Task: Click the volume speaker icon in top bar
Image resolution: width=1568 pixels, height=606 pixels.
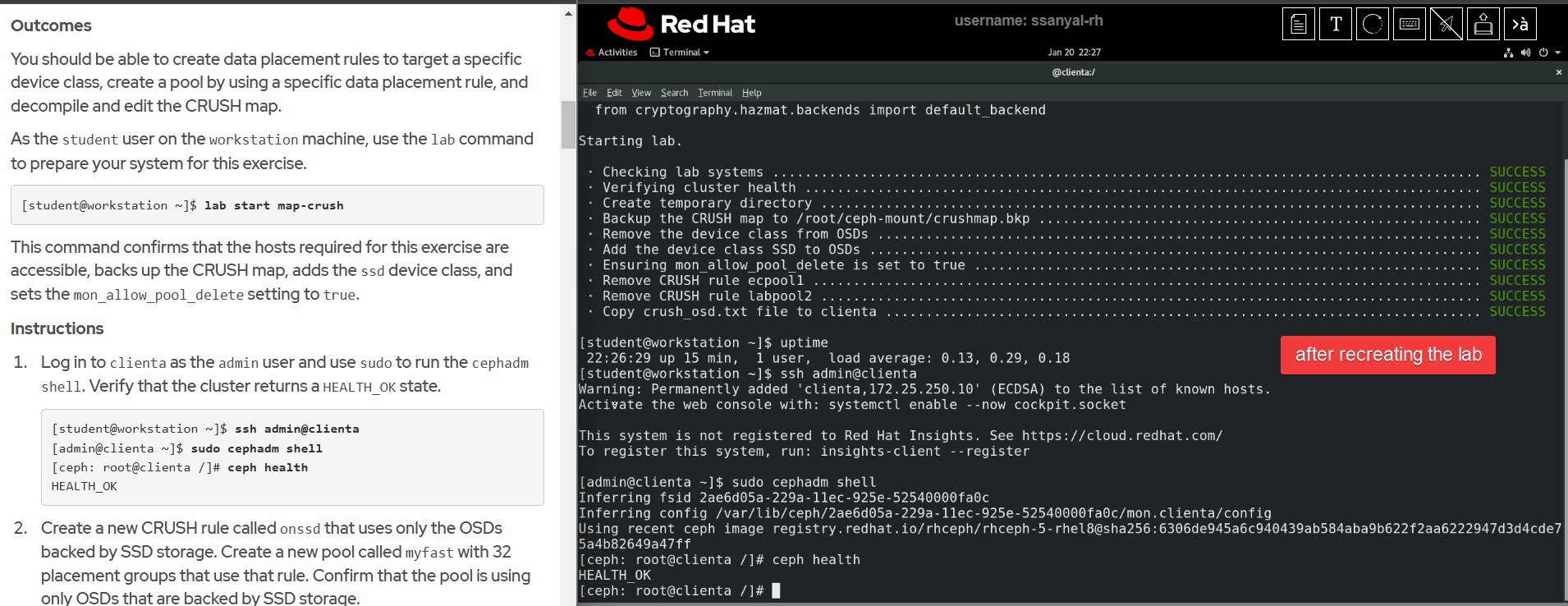Action: (x=1525, y=53)
